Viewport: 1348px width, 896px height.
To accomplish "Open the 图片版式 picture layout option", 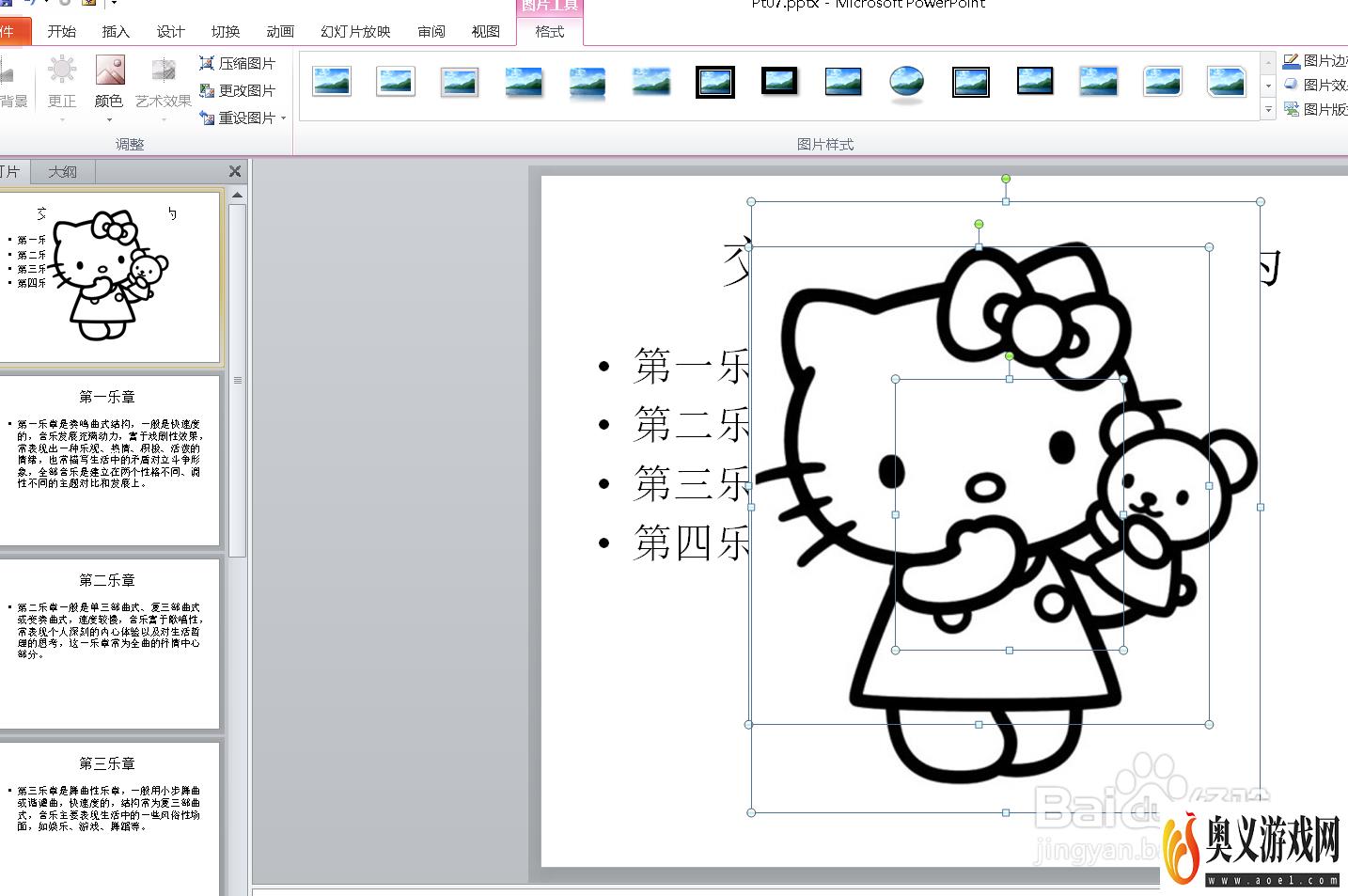I will (x=1316, y=109).
